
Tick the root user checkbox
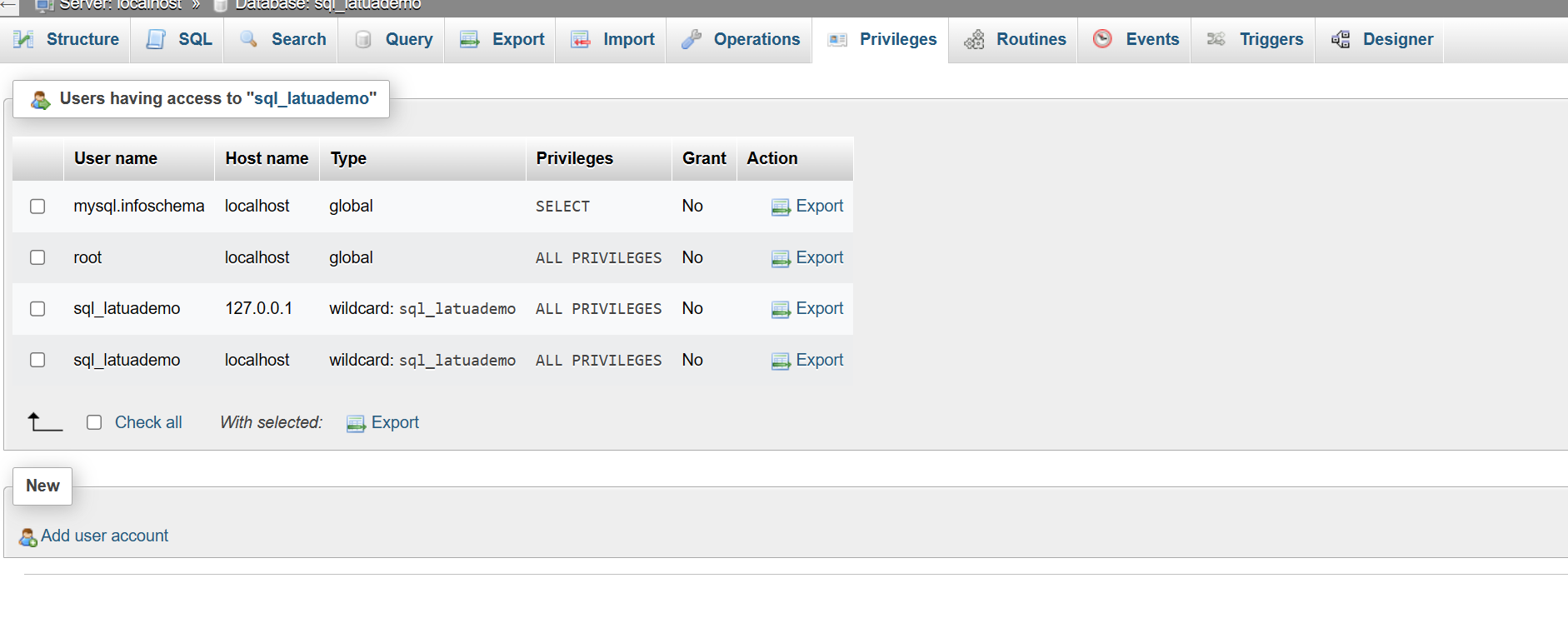[37, 257]
